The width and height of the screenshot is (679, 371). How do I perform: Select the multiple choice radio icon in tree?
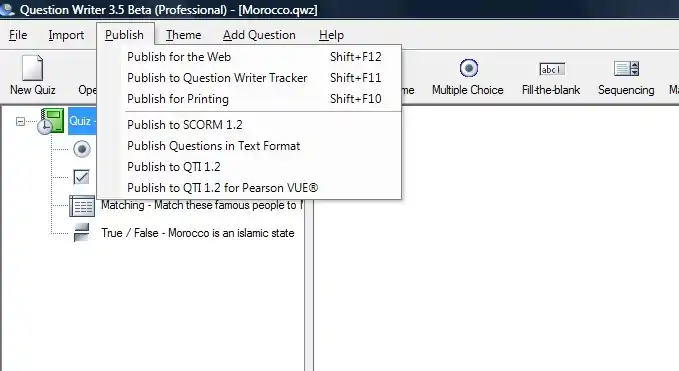pyautogui.click(x=82, y=149)
